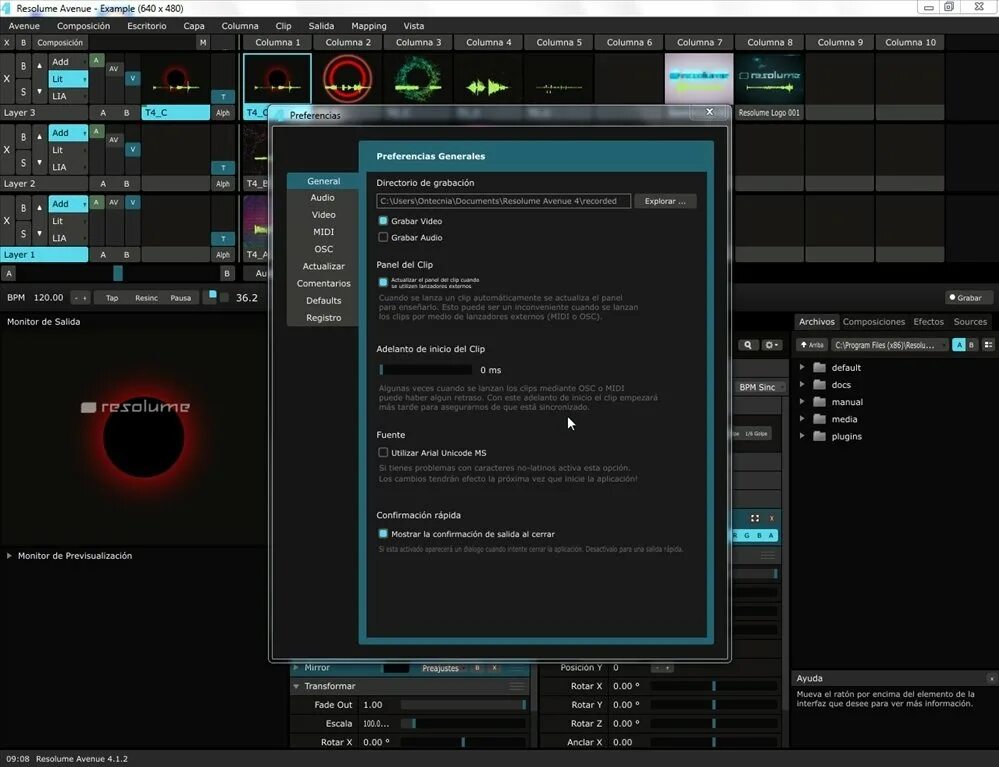Image resolution: width=999 pixels, height=767 pixels.
Task: Open the LIA dropdown on Layer 1
Action: pos(68,238)
